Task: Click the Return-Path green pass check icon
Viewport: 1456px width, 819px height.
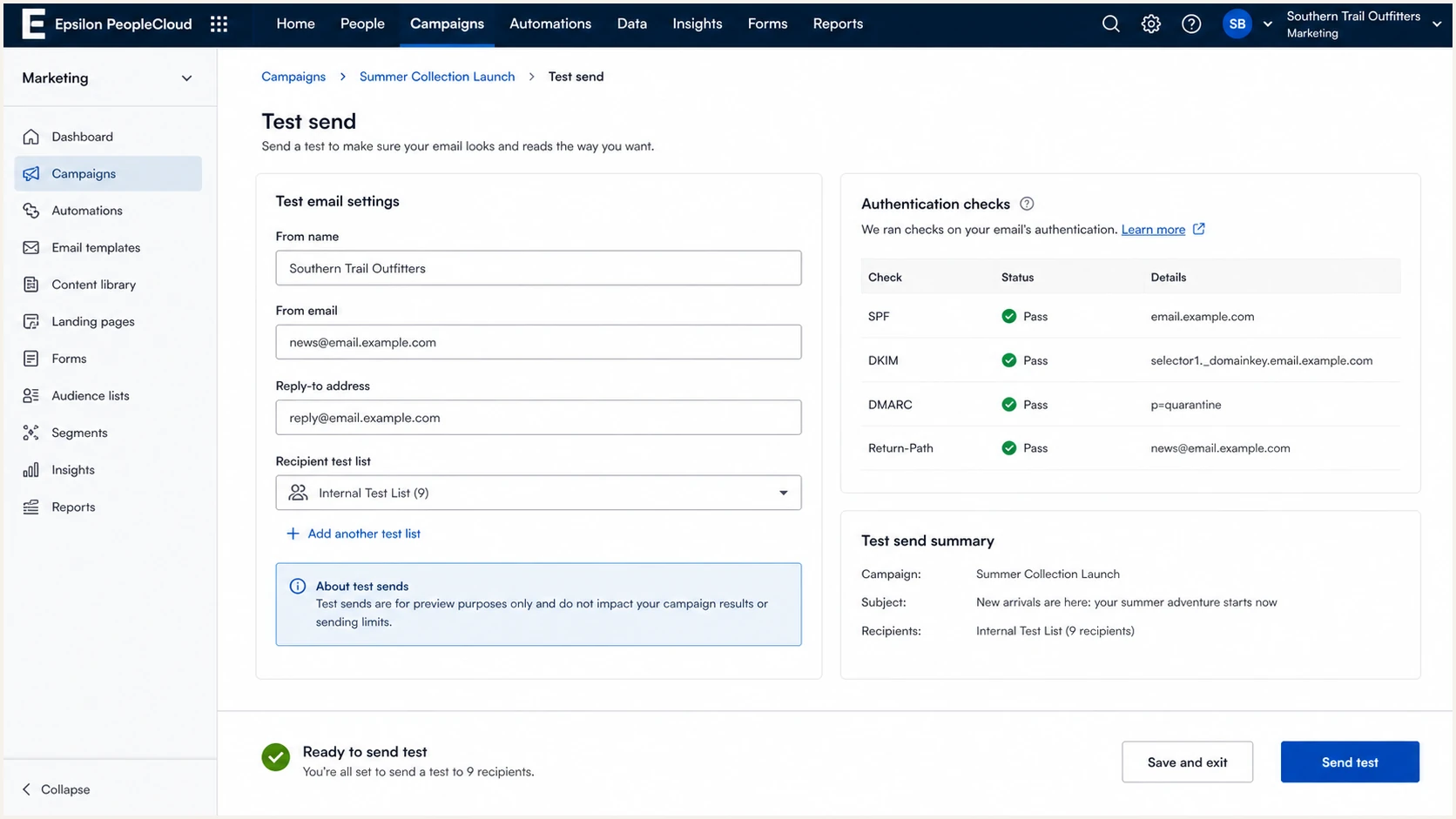Action: click(1008, 448)
